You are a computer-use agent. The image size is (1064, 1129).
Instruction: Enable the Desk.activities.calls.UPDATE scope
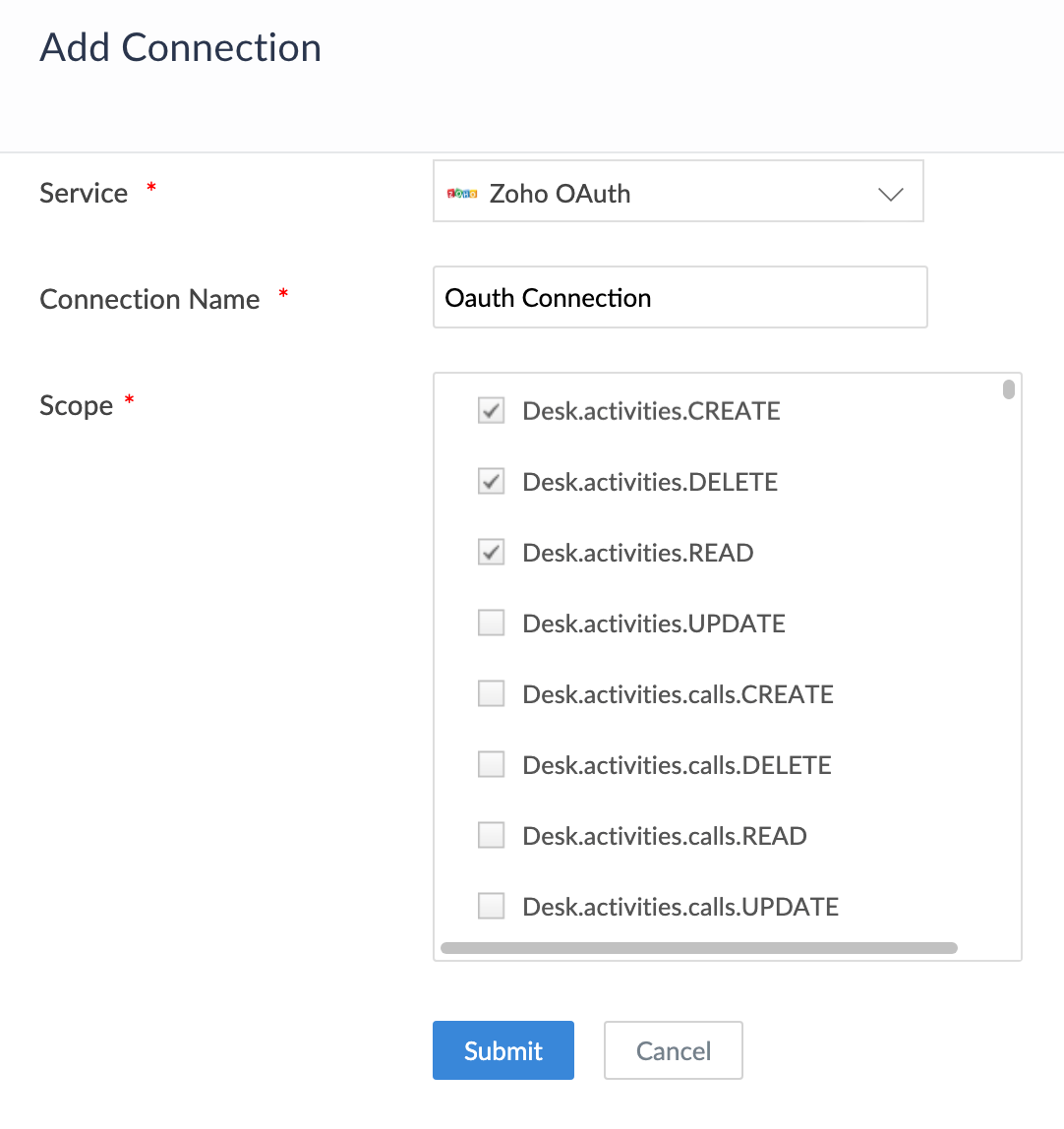pyautogui.click(x=491, y=905)
